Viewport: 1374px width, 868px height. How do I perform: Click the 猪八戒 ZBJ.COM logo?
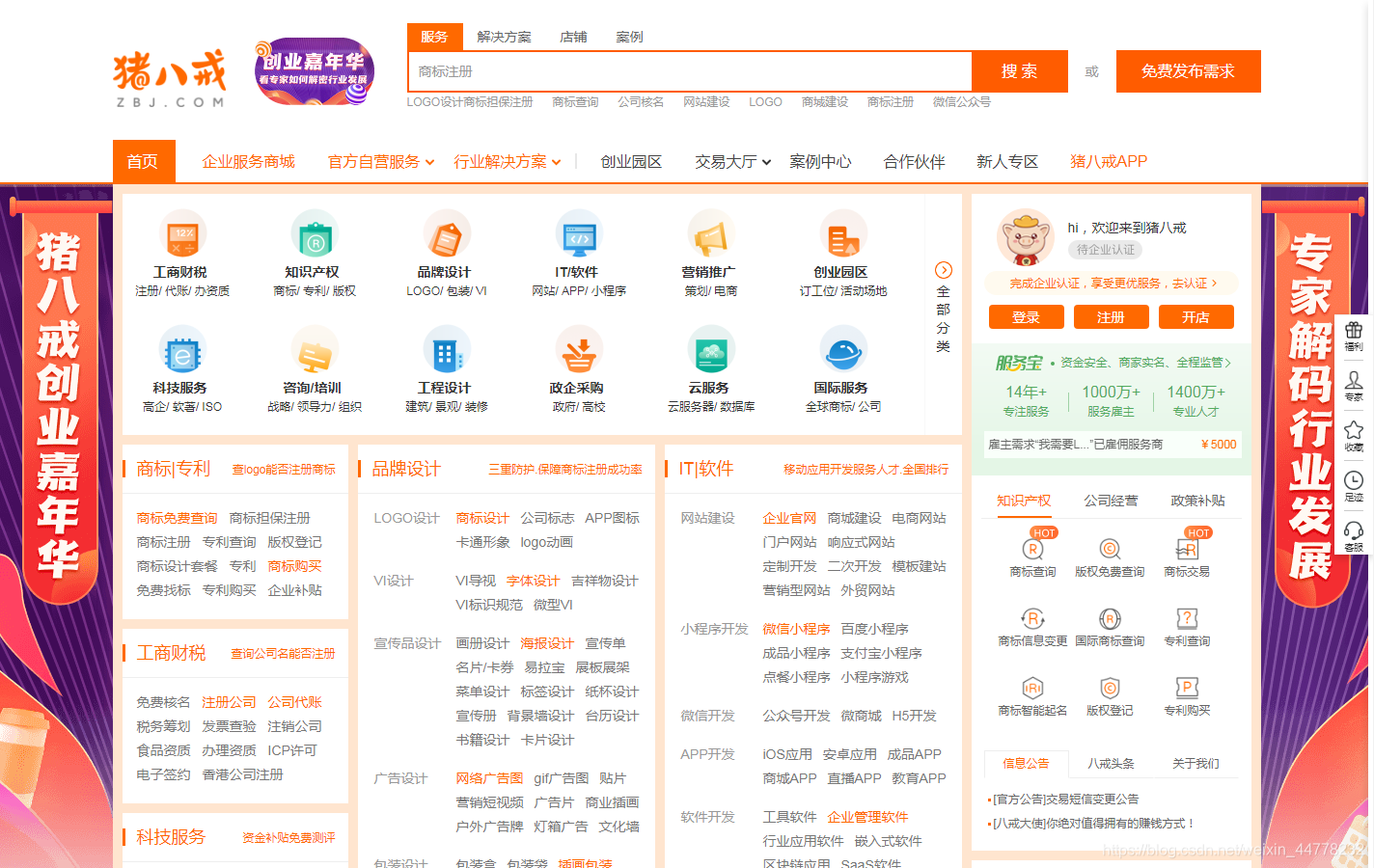pyautogui.click(x=170, y=77)
